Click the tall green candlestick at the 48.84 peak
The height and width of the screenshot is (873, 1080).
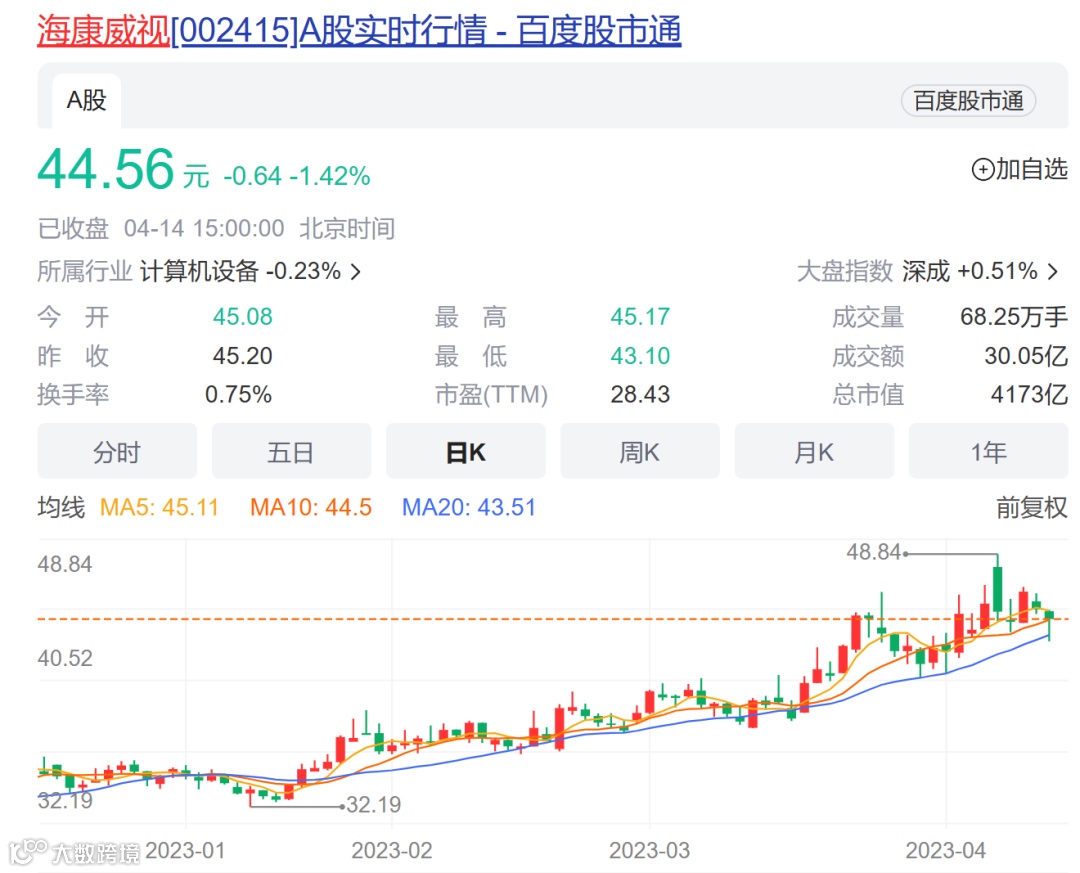(x=997, y=588)
